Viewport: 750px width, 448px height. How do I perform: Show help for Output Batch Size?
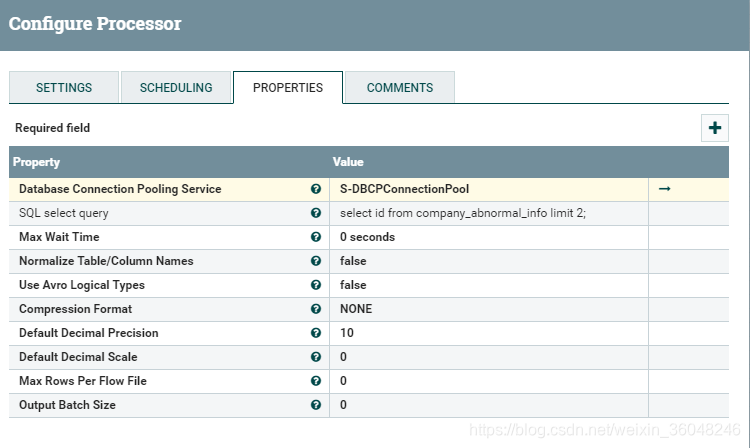point(316,405)
